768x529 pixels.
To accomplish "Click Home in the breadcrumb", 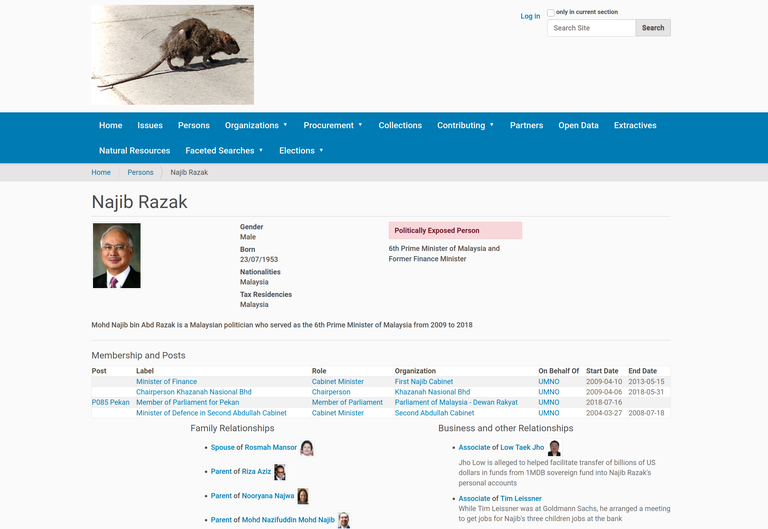I will [x=101, y=172].
